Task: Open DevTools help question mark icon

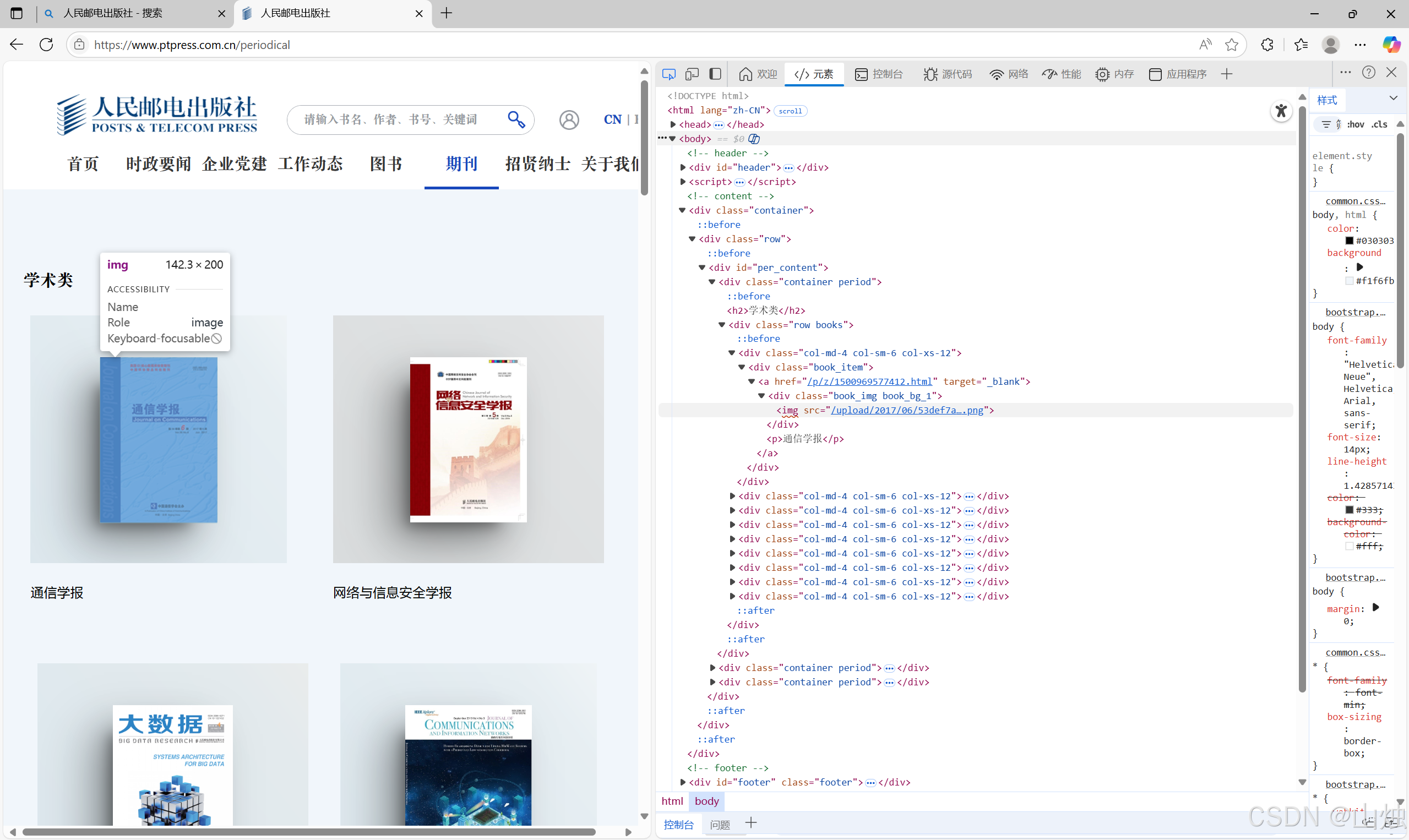Action: click(x=1369, y=73)
